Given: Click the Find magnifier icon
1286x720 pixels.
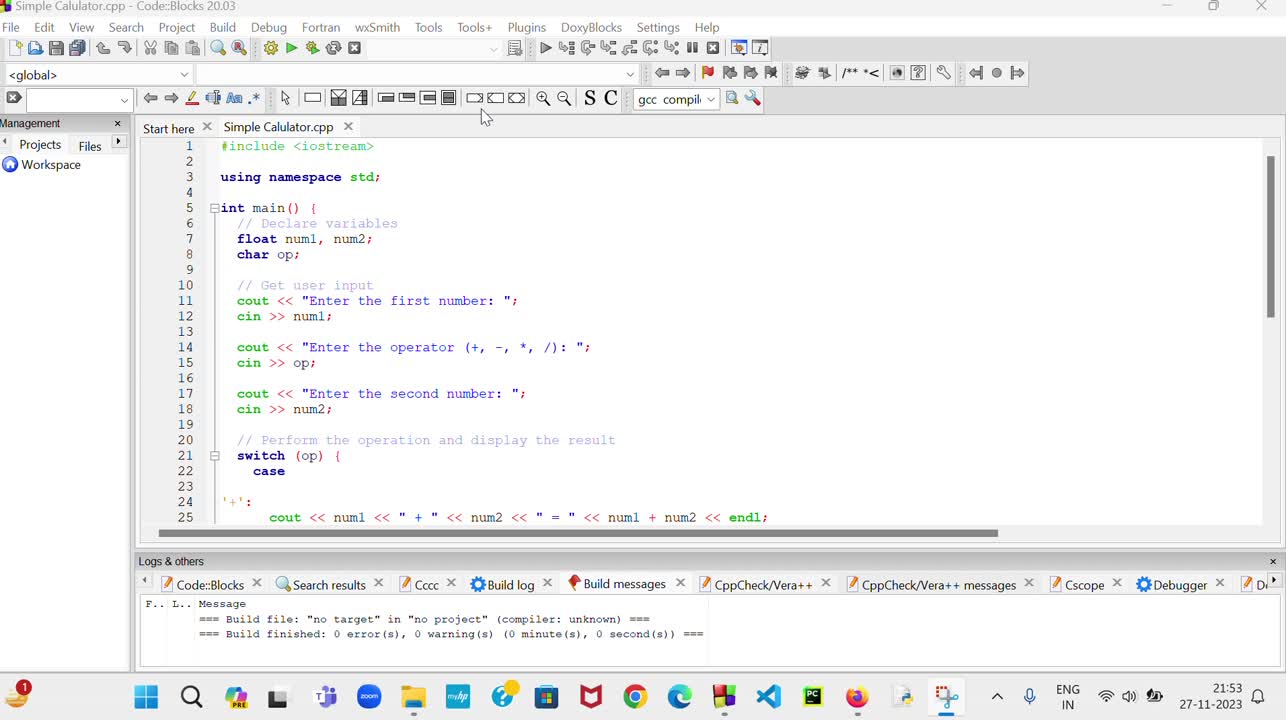Looking at the screenshot, I should pos(218,48).
